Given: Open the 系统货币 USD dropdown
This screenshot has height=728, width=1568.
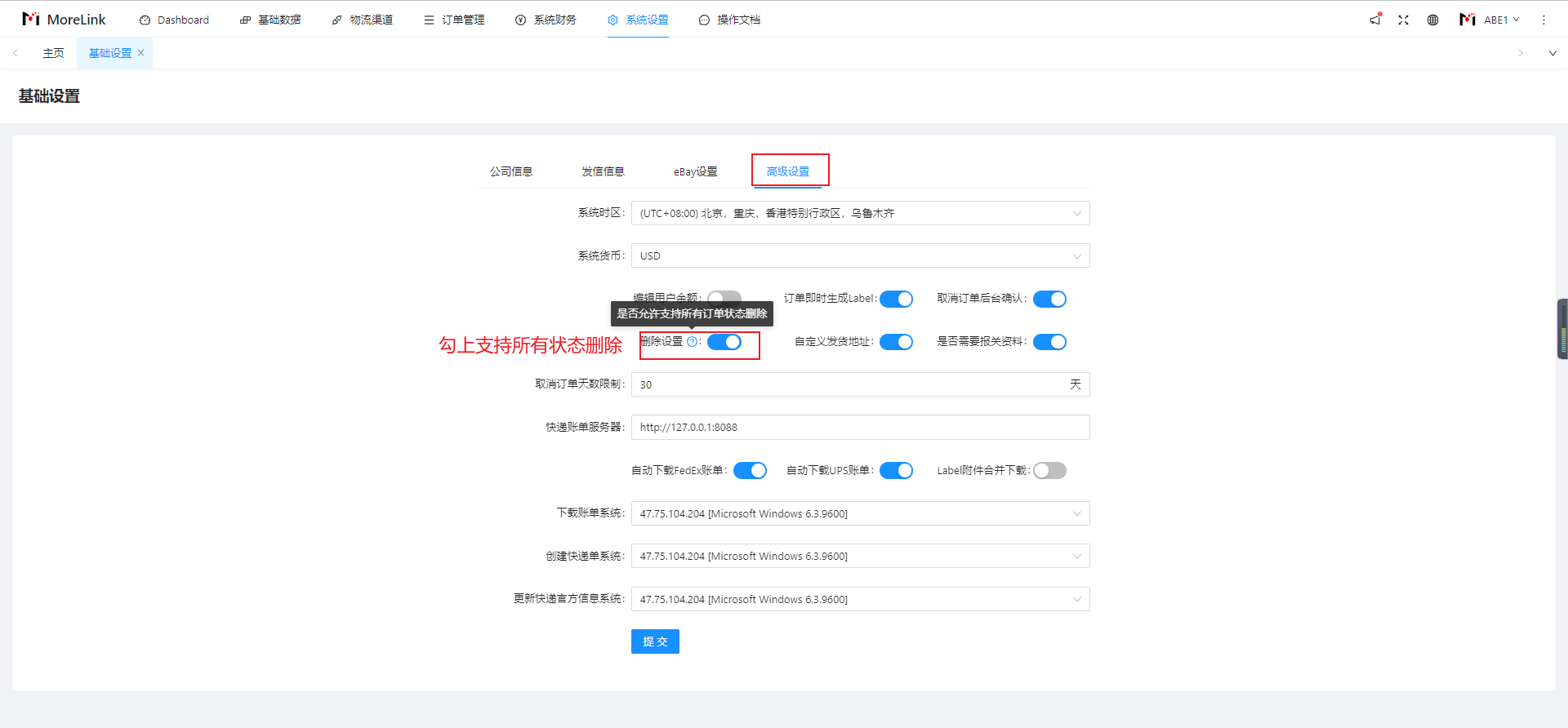Looking at the screenshot, I should (x=860, y=256).
